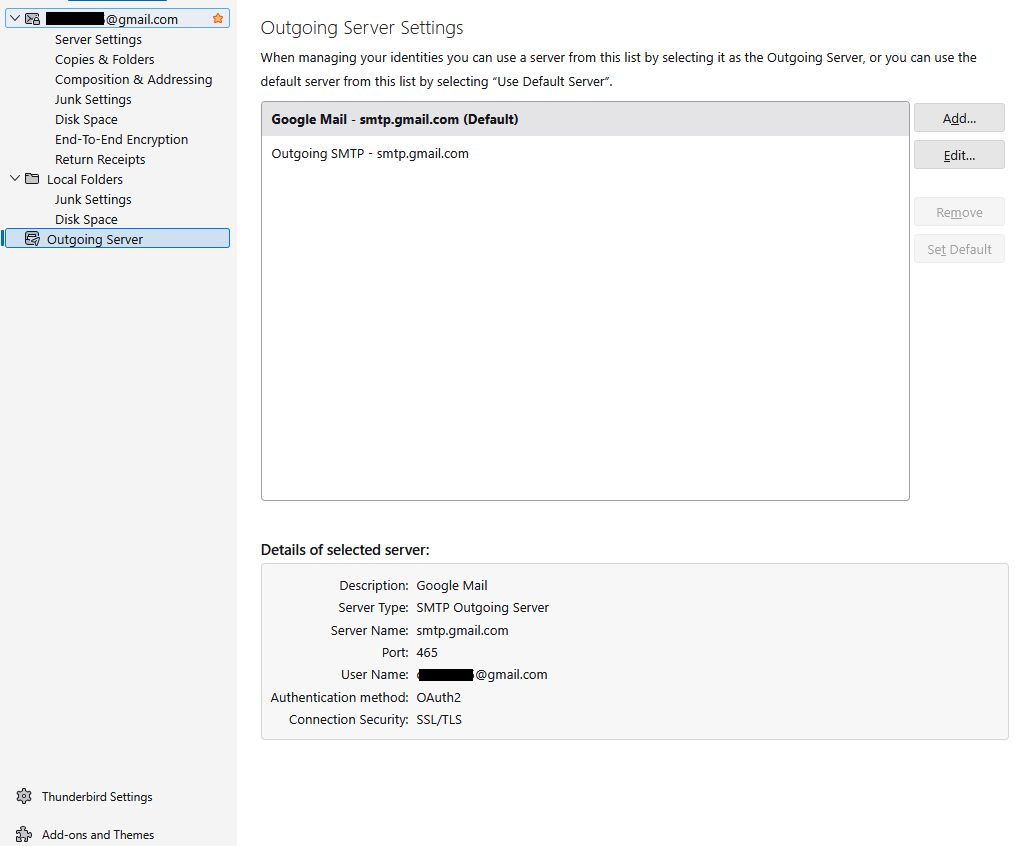The width and height of the screenshot is (1015, 846).
Task: Open End-To-End Encryption settings
Action: 122,140
